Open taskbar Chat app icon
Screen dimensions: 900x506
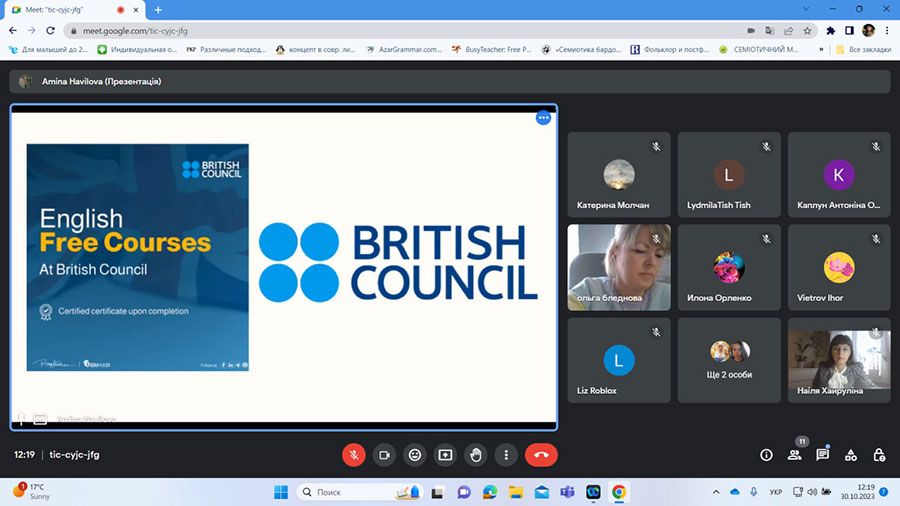464,492
